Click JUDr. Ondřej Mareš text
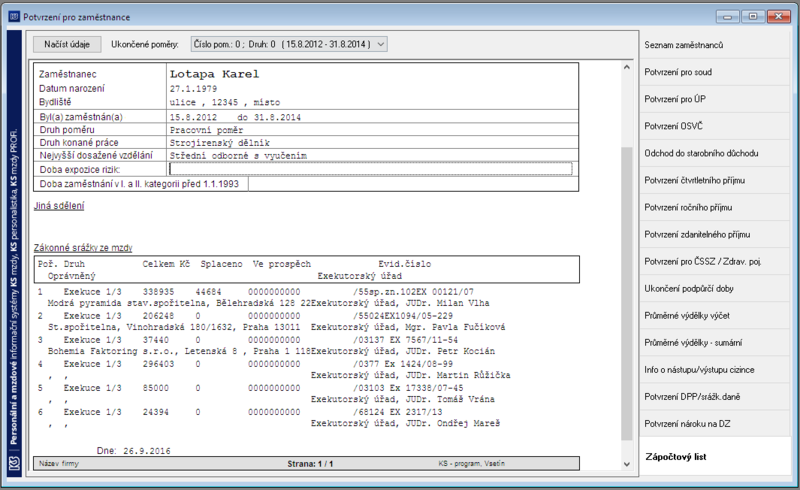The image size is (800, 490). pos(453,423)
